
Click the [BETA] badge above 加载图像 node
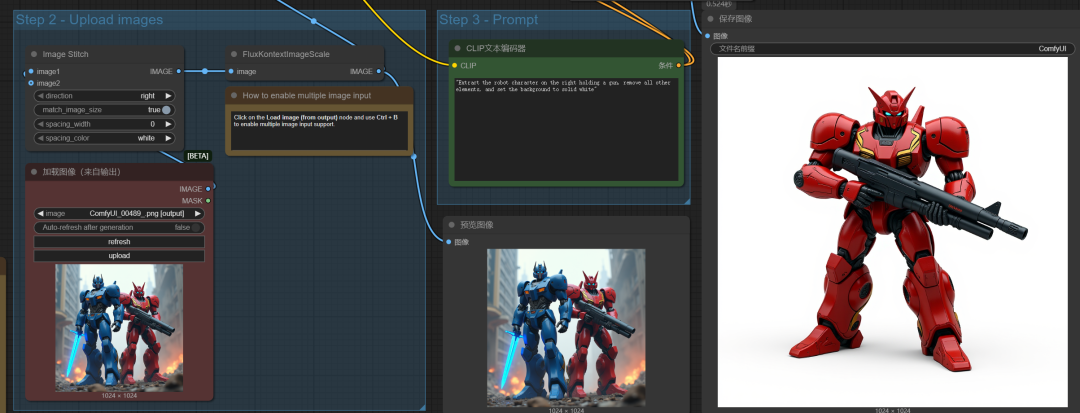point(198,156)
